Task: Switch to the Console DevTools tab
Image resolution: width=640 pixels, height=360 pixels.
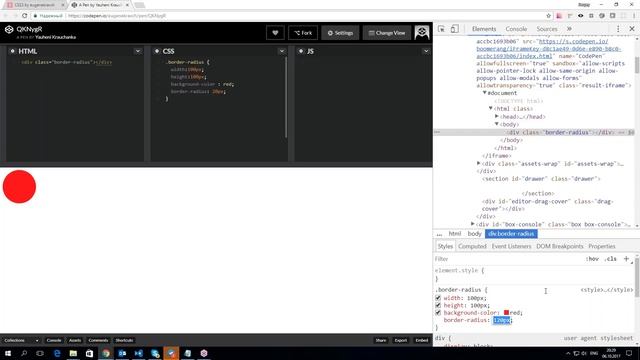Action: (x=516, y=29)
